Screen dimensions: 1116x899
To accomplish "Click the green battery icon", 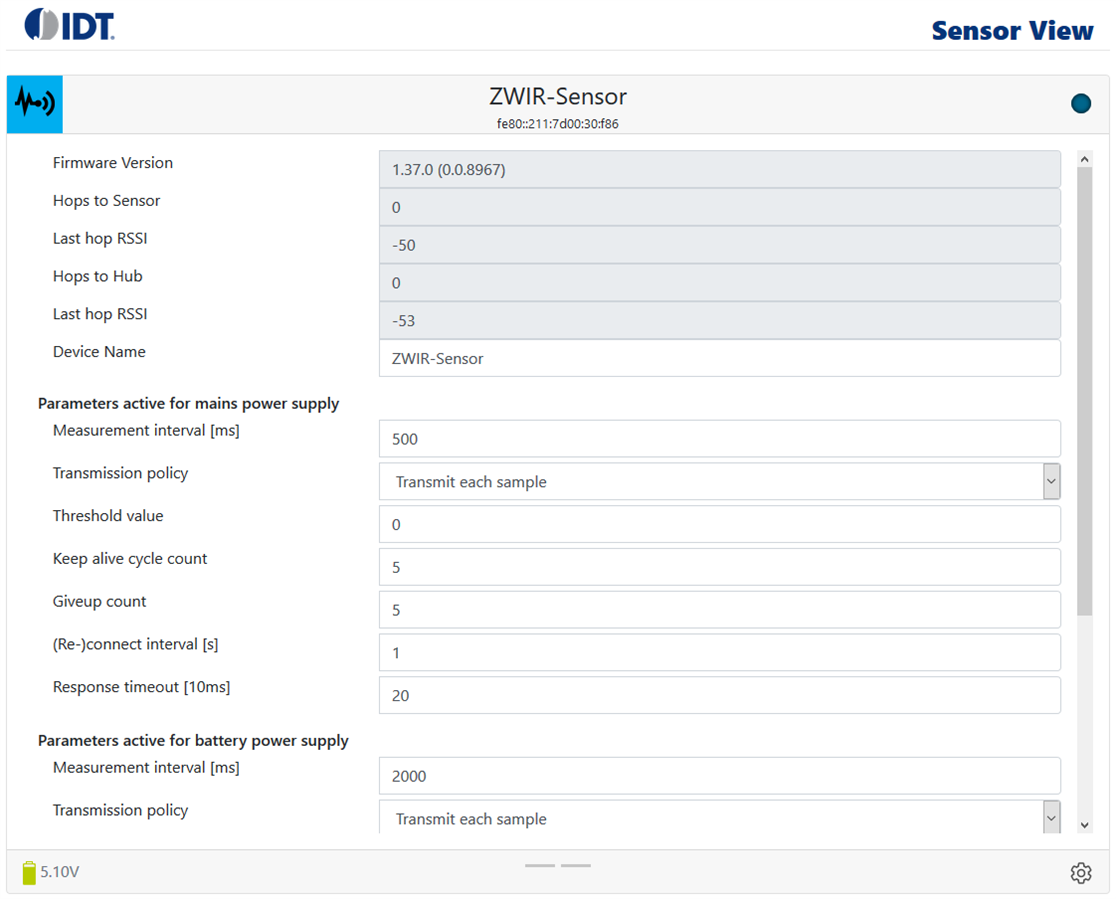I will (x=29, y=872).
